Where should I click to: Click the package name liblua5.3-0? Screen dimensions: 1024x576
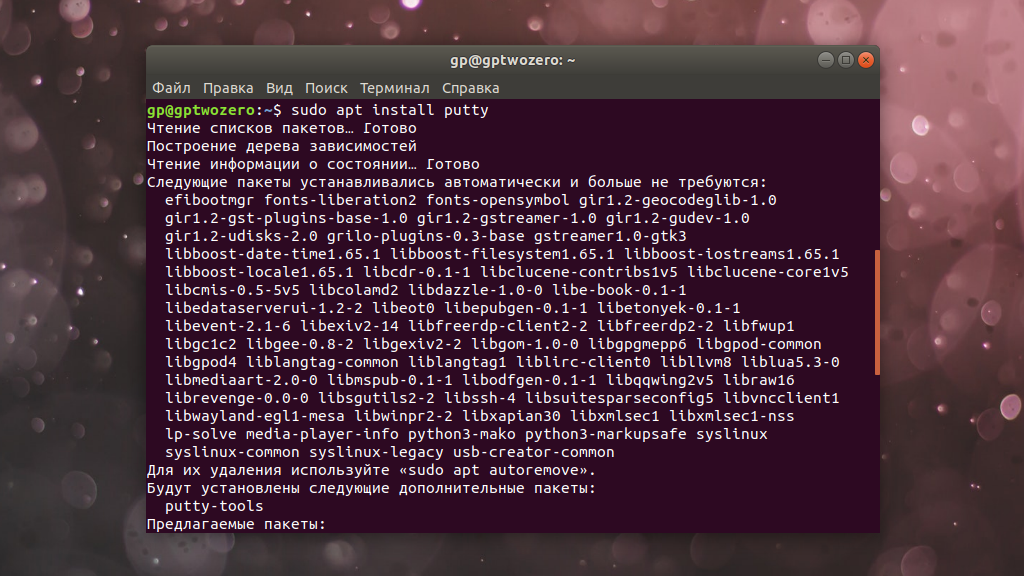tap(790, 362)
